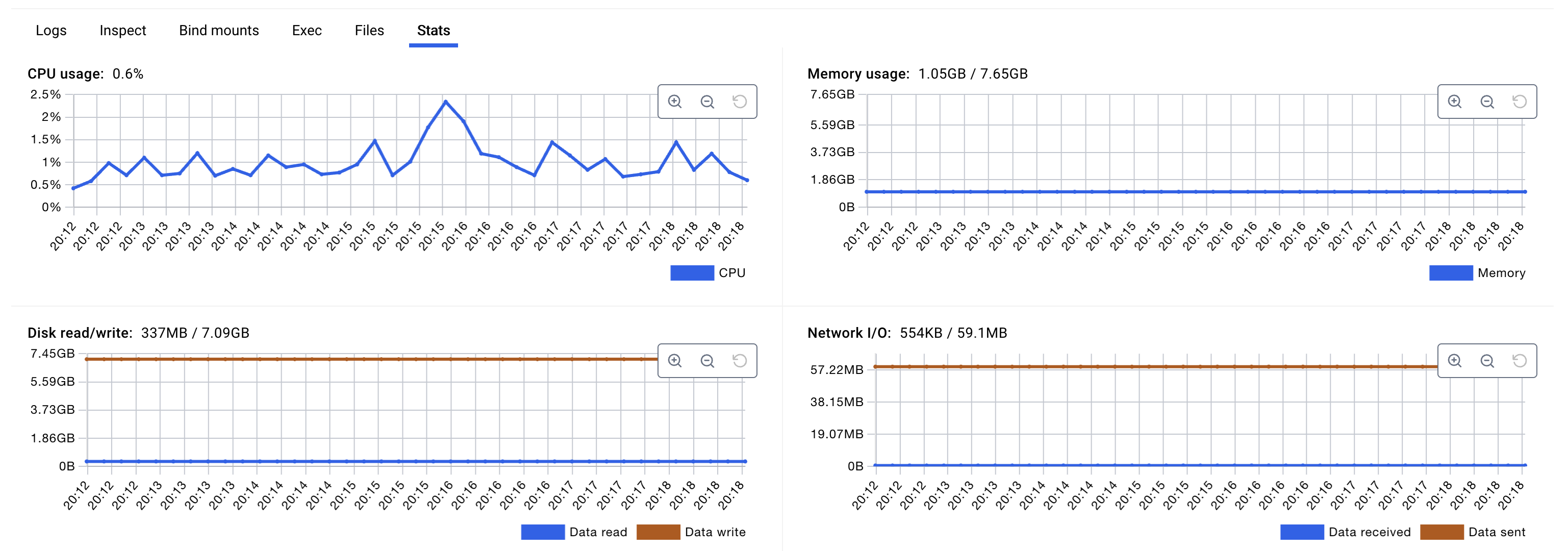The image size is (1568, 551).
Task: Zoom in on the CPU usage chart
Action: click(674, 102)
